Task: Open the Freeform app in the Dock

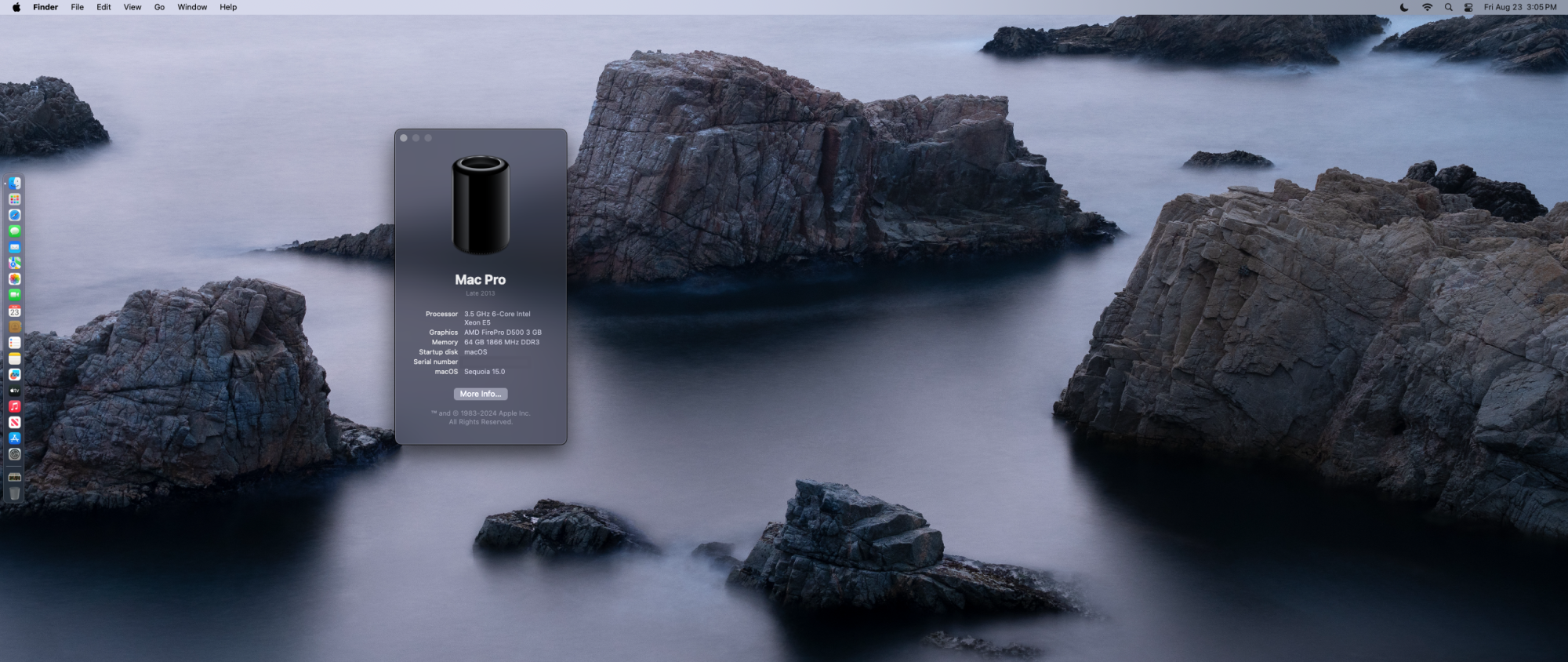Action: tap(15, 374)
